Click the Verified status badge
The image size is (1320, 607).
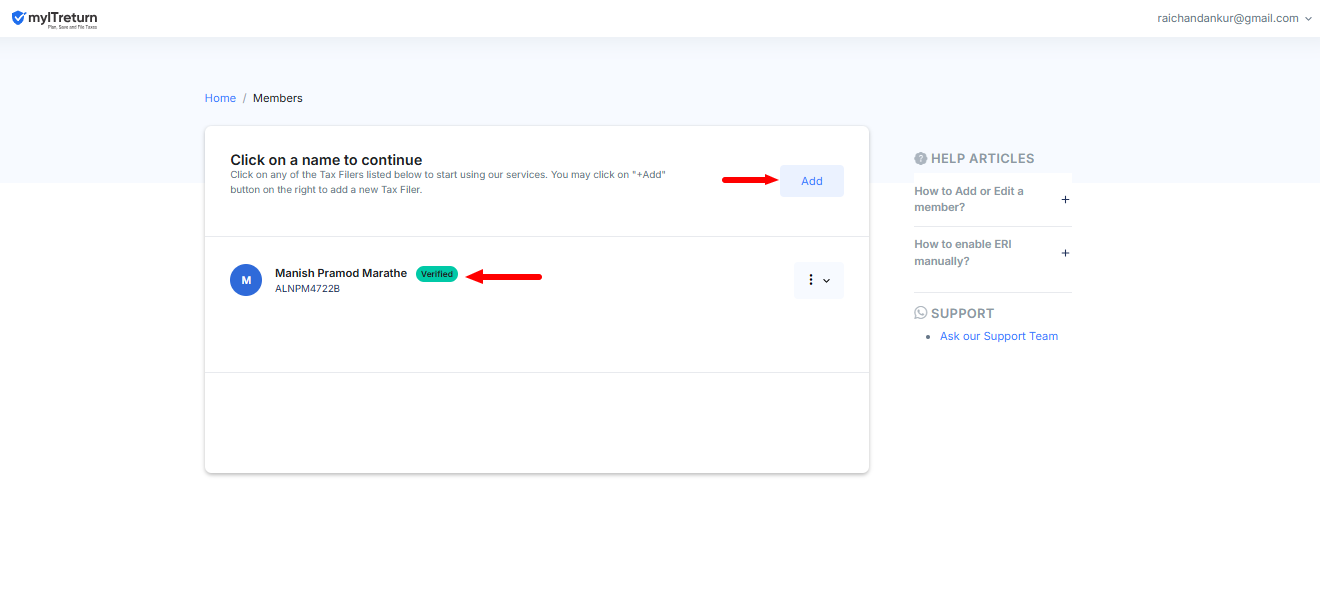click(x=437, y=274)
